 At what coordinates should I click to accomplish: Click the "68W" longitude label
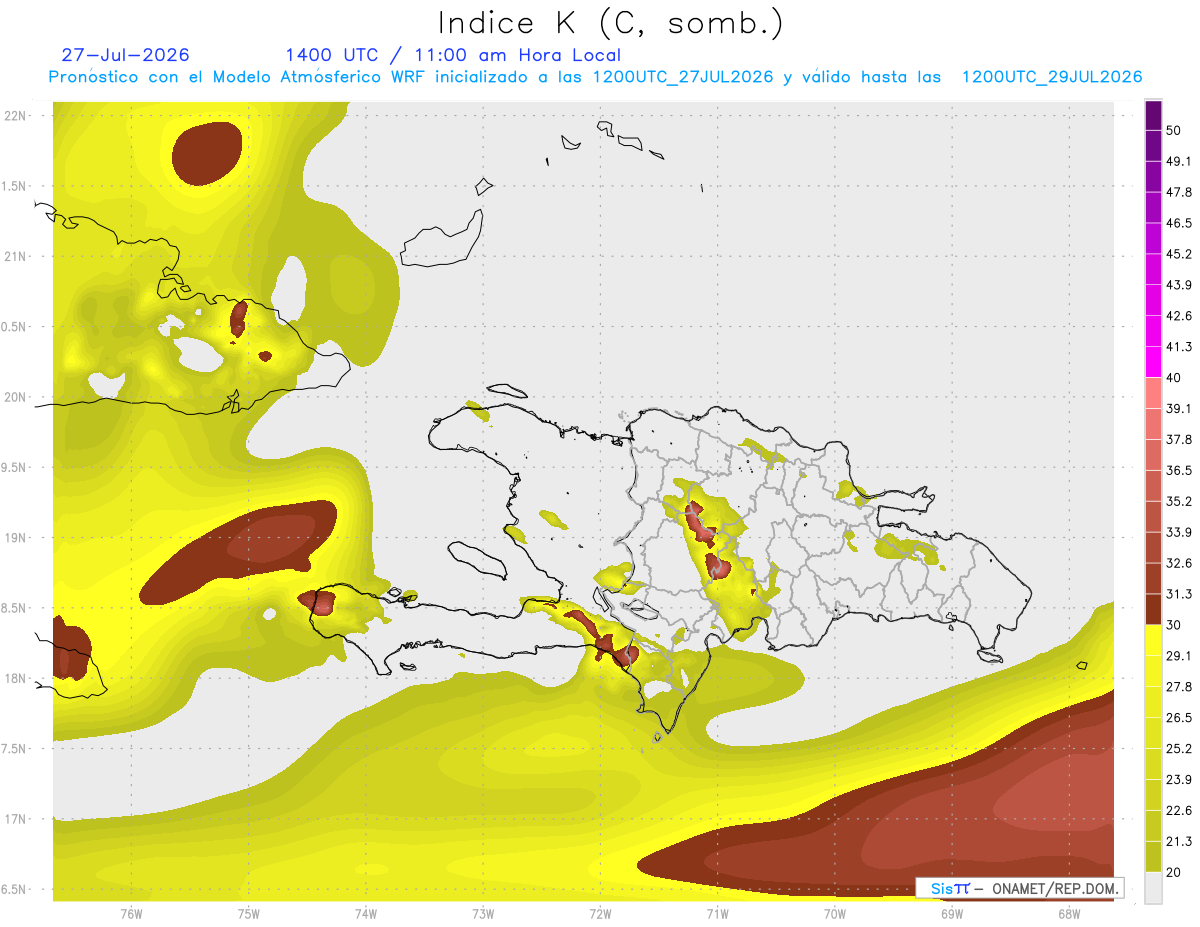(x=1068, y=913)
